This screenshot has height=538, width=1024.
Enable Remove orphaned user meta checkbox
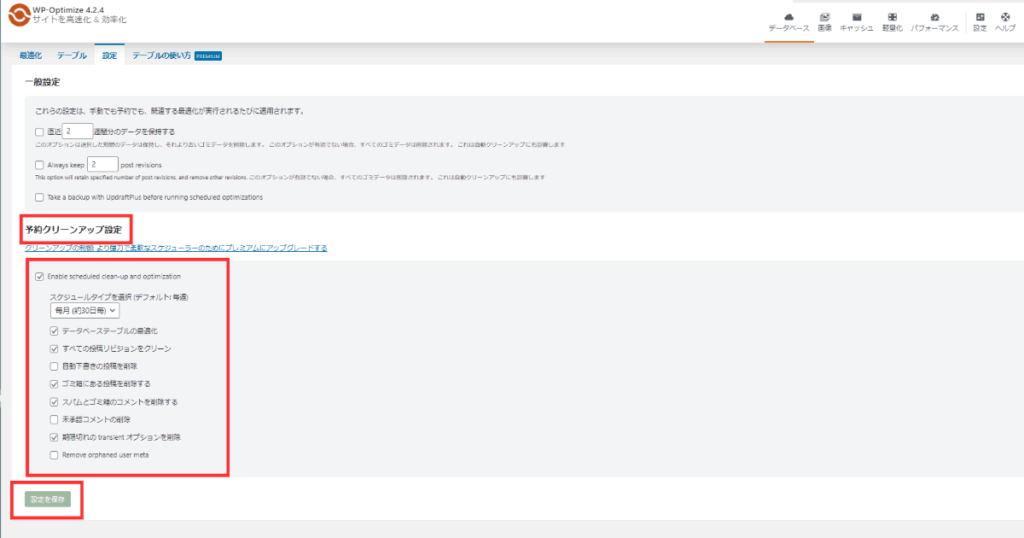[54, 455]
